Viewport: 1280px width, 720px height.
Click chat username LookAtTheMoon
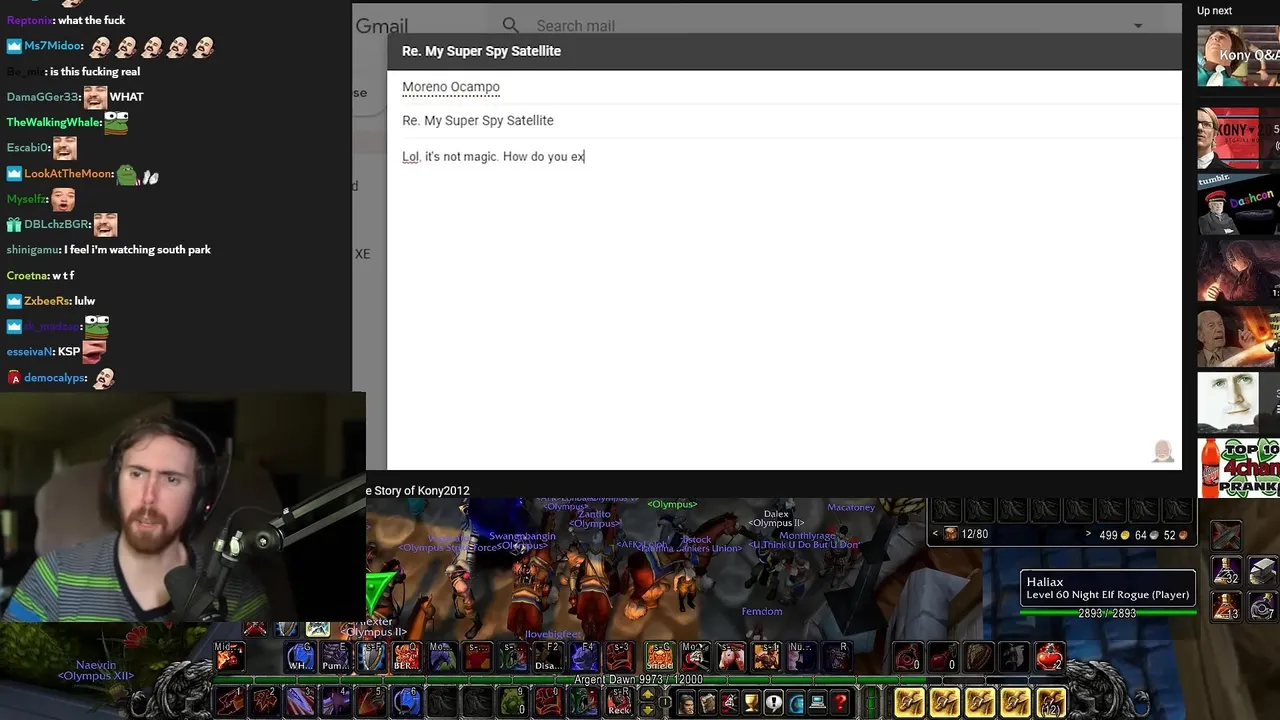[68, 174]
